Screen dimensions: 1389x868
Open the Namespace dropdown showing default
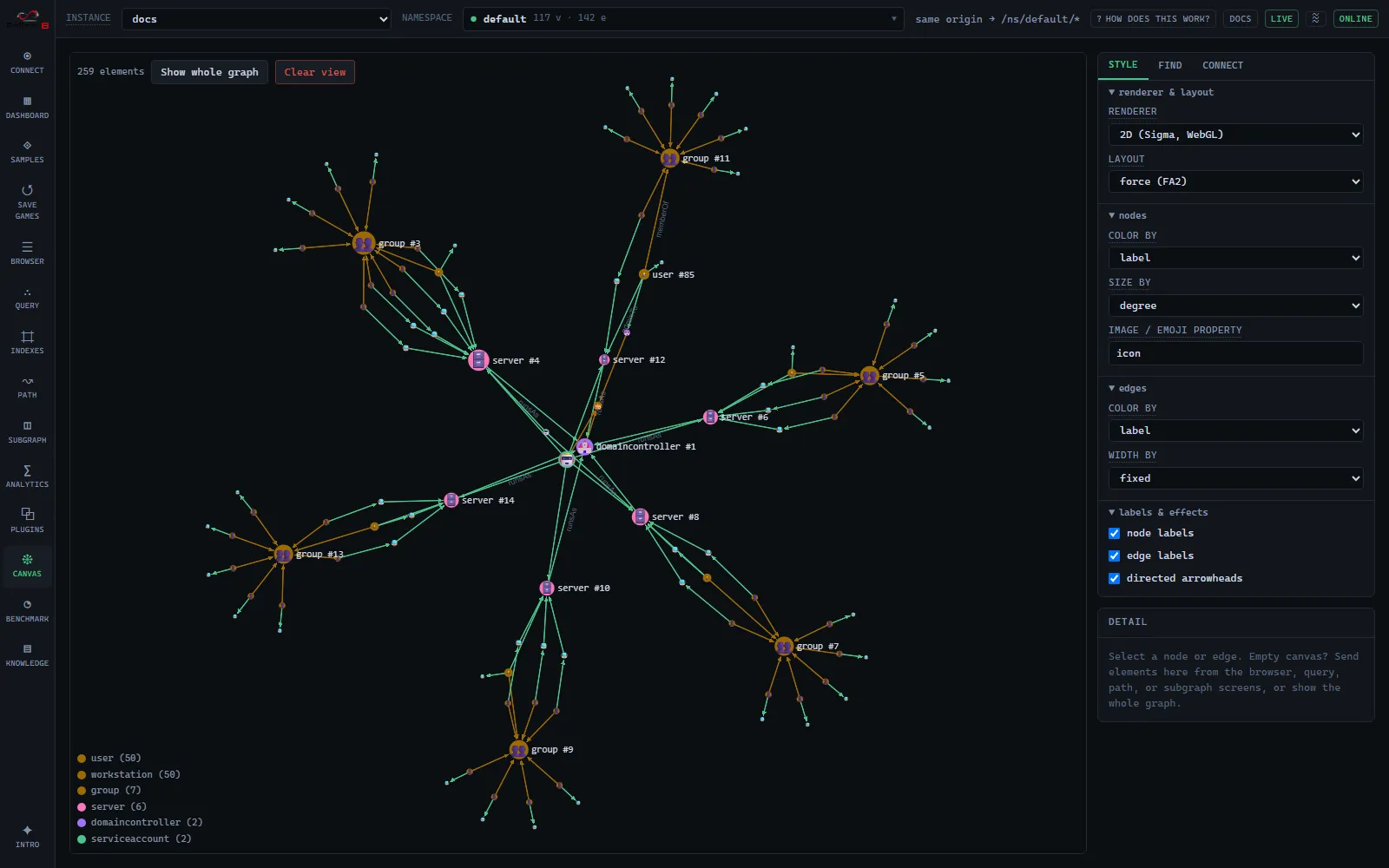click(x=683, y=19)
